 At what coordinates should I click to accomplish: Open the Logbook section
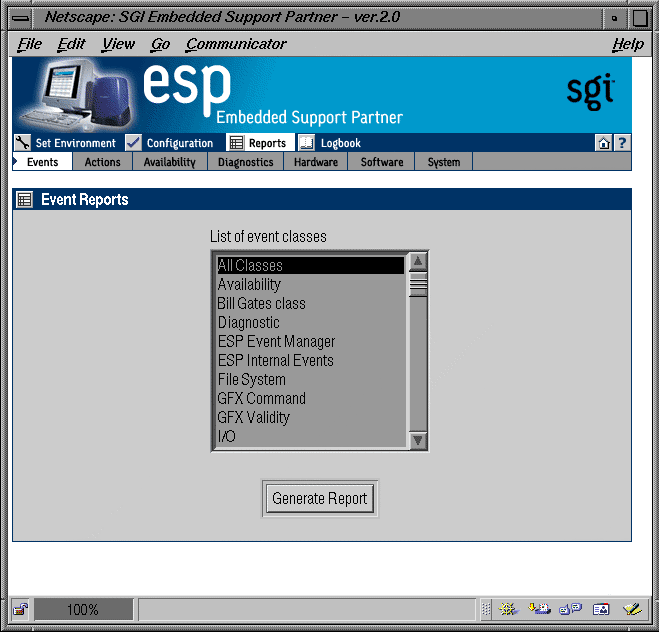330,143
